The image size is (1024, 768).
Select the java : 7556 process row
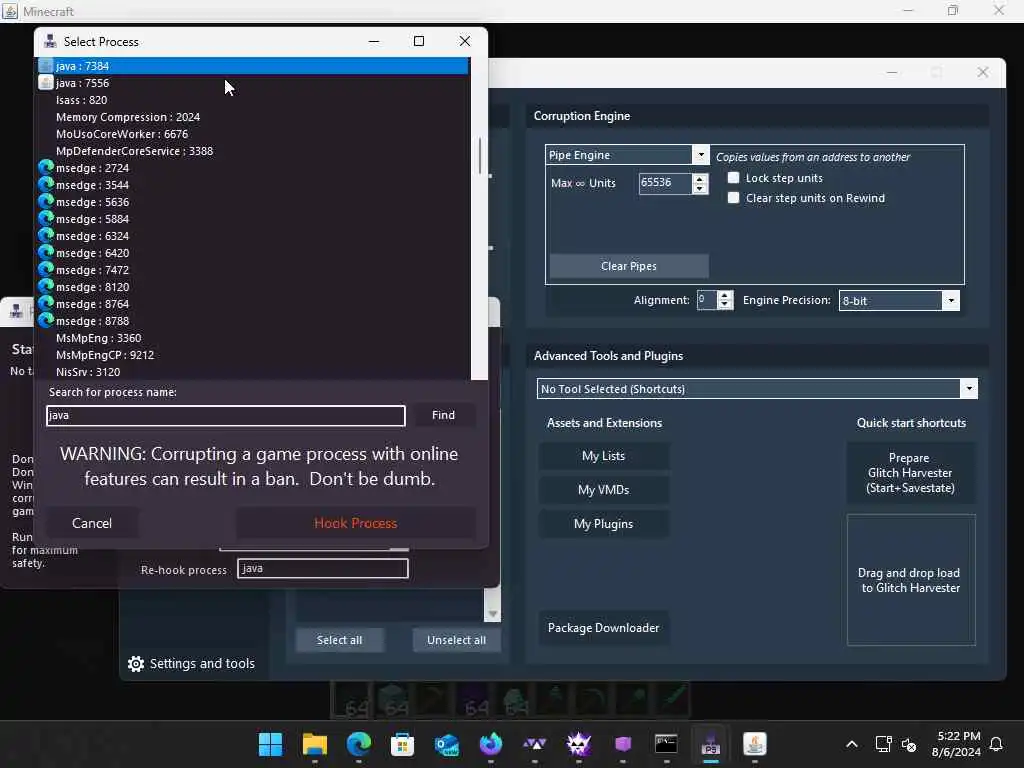click(x=253, y=83)
